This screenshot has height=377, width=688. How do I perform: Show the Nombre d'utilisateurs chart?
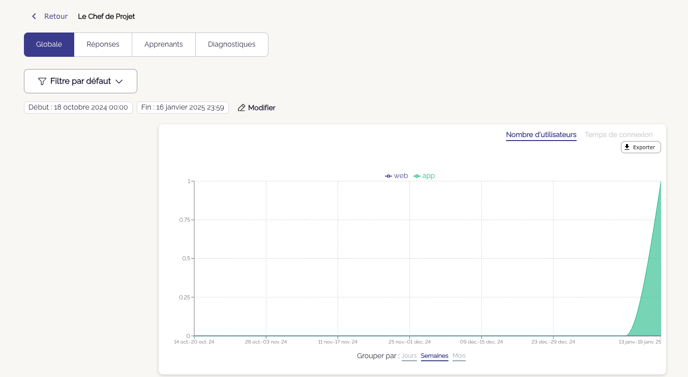click(541, 135)
